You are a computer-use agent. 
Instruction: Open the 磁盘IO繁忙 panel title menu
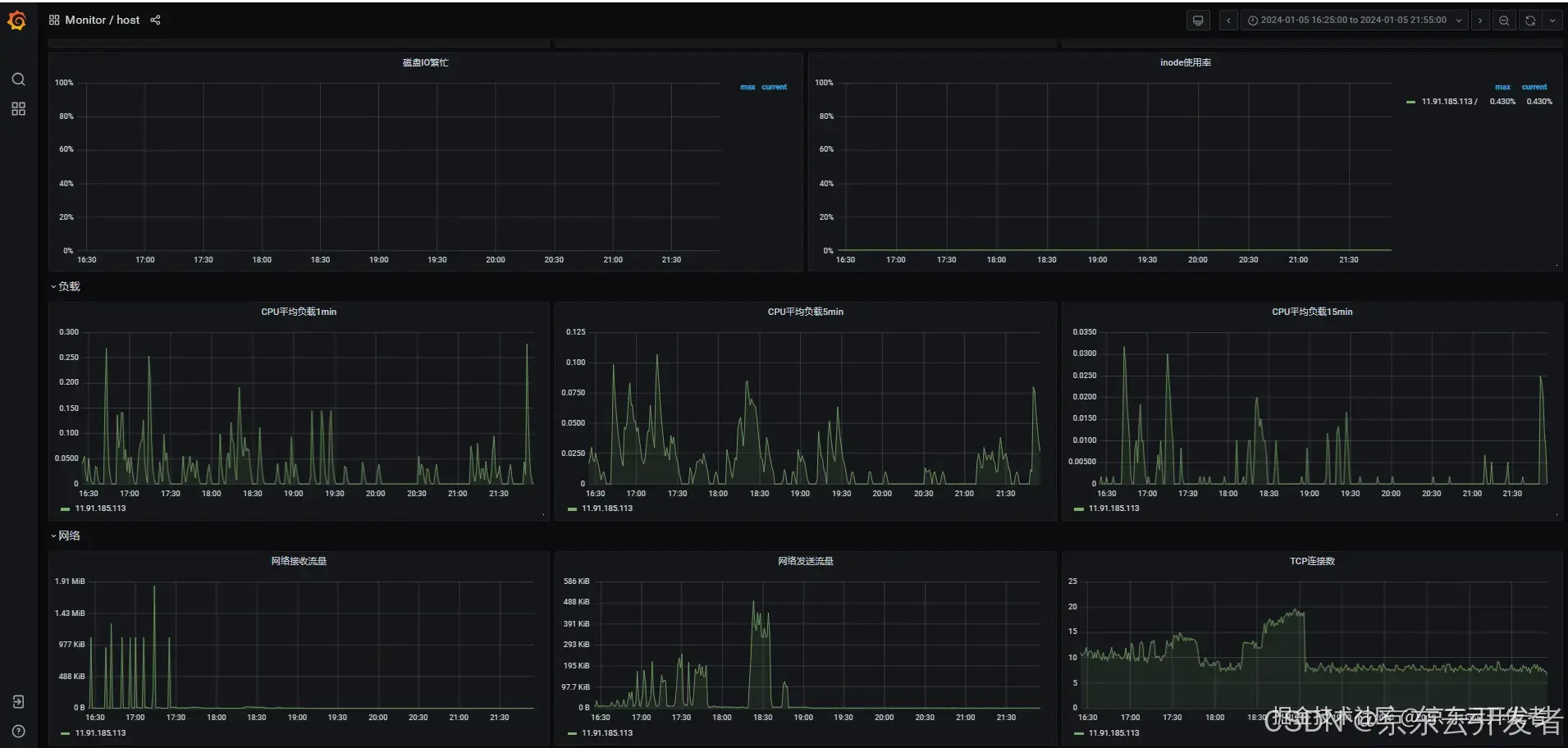(425, 62)
